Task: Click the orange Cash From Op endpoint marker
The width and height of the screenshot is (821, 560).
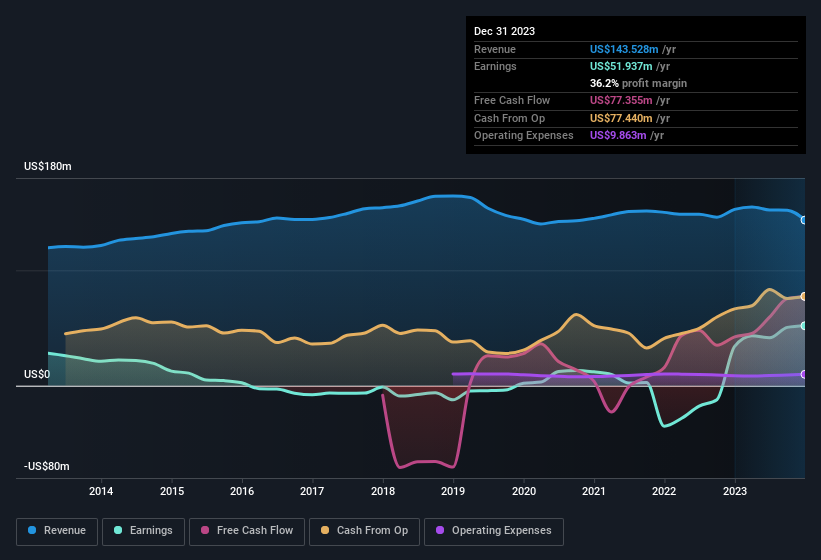Action: click(804, 297)
